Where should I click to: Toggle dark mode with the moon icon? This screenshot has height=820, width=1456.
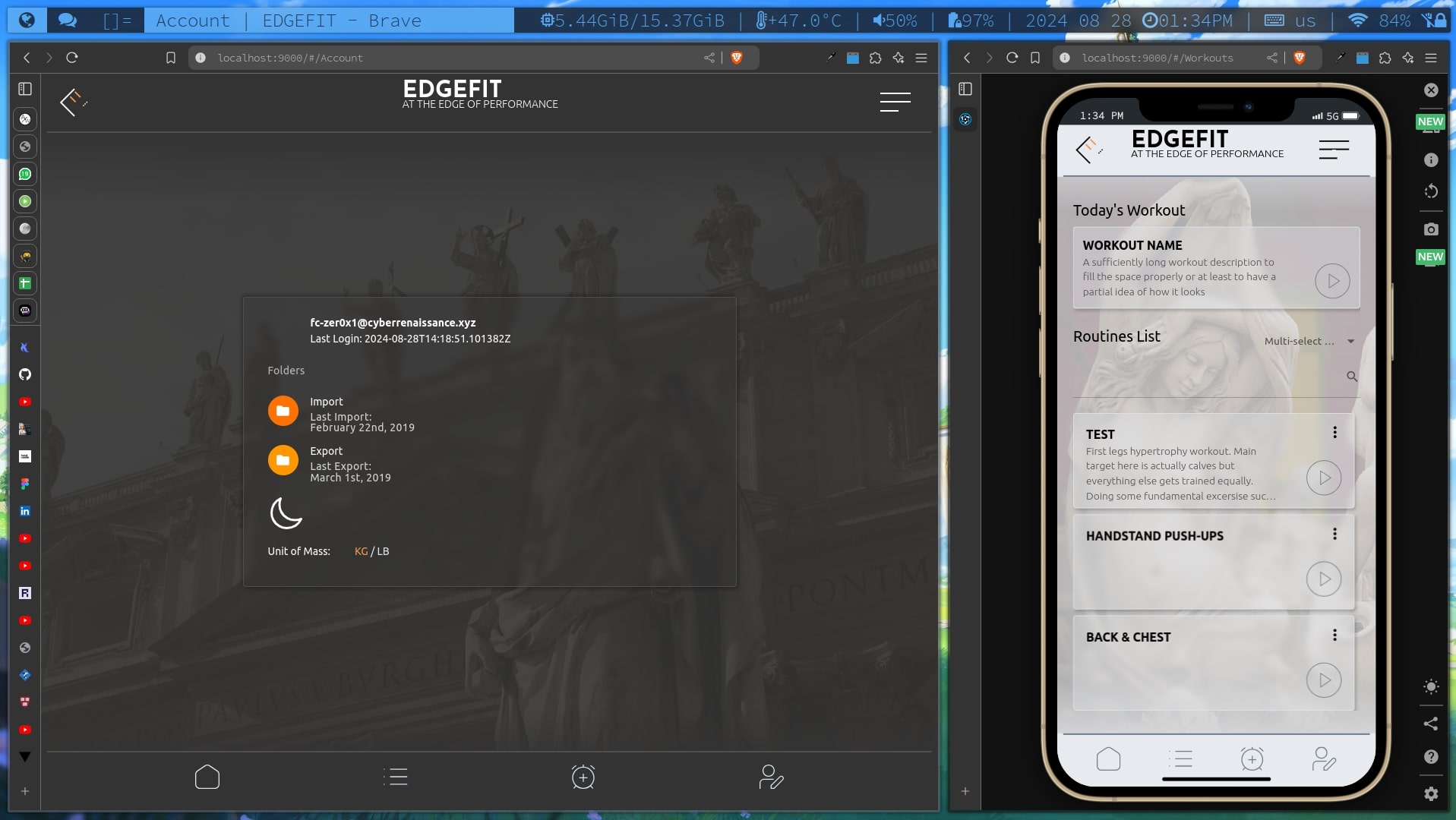(x=286, y=513)
